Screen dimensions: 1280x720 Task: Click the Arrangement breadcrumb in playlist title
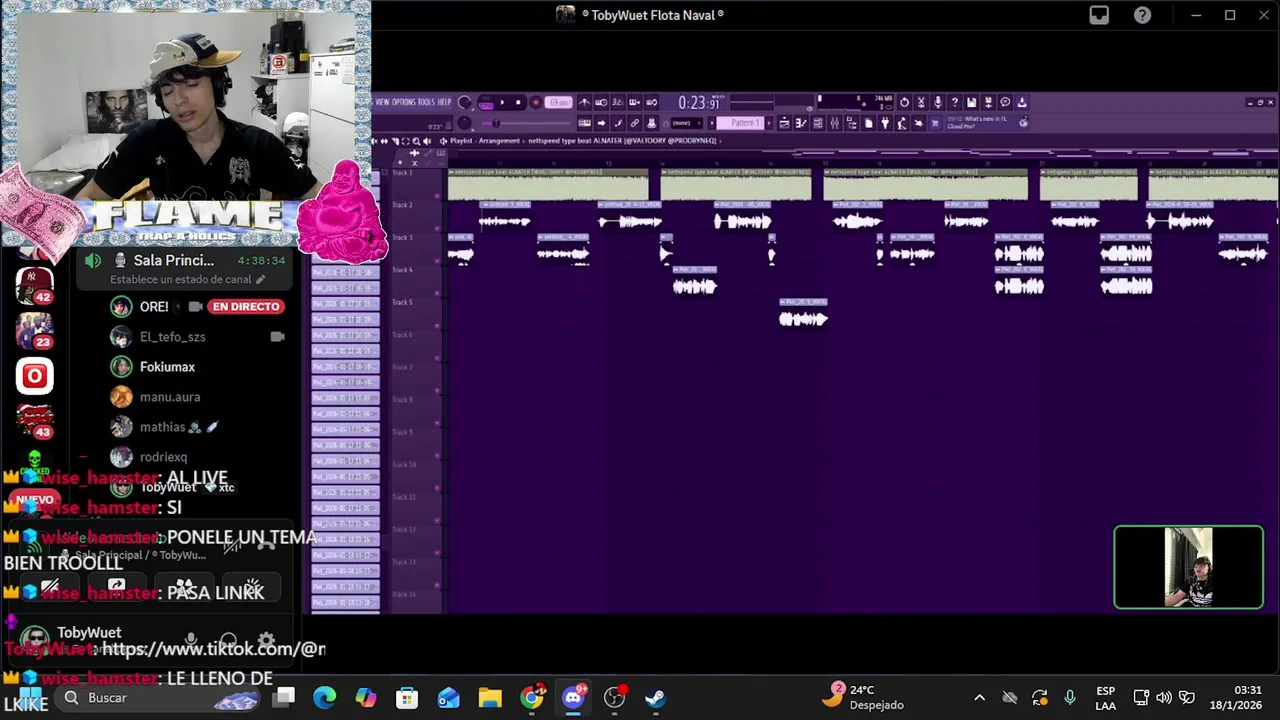click(x=499, y=141)
